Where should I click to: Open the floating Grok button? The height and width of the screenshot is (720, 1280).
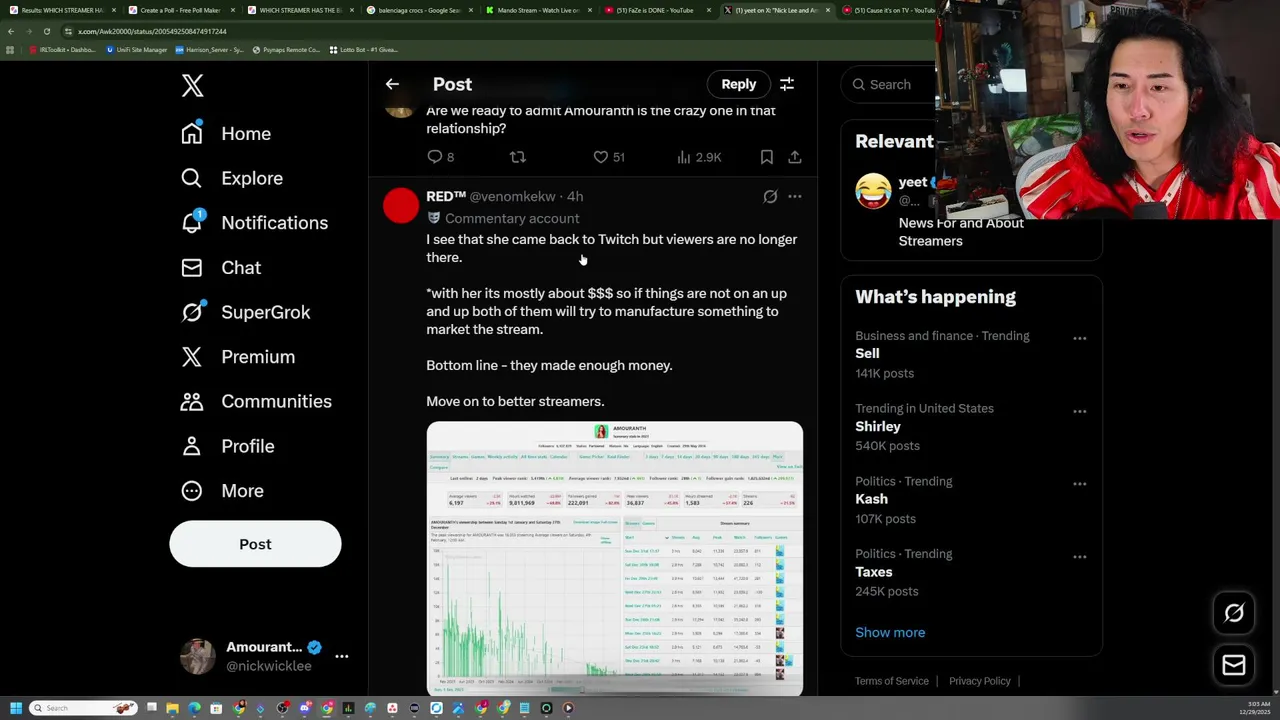(1233, 613)
